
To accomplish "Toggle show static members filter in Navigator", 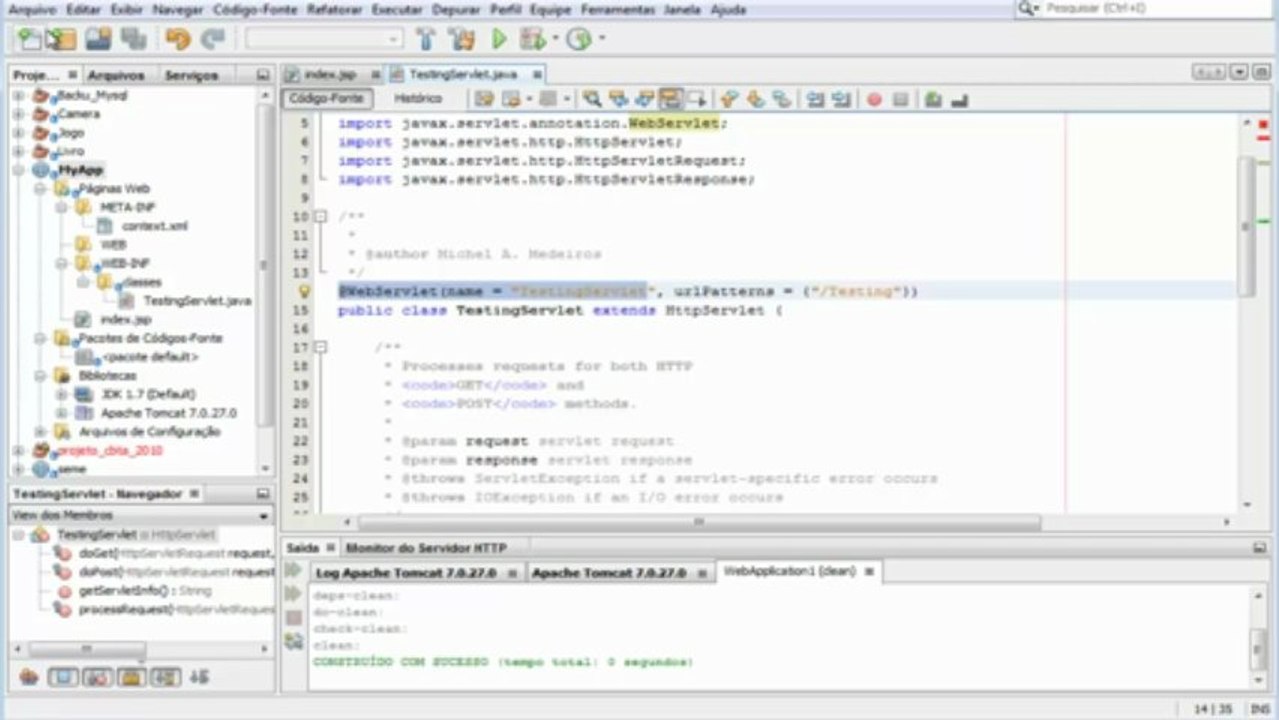I will pyautogui.click(x=97, y=677).
